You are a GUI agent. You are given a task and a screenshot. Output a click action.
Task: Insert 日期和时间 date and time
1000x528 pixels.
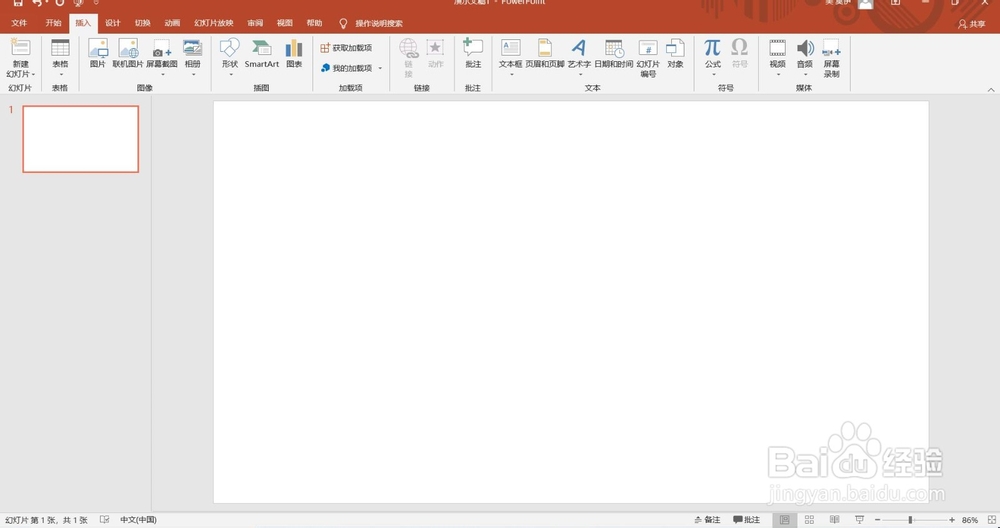pos(614,54)
